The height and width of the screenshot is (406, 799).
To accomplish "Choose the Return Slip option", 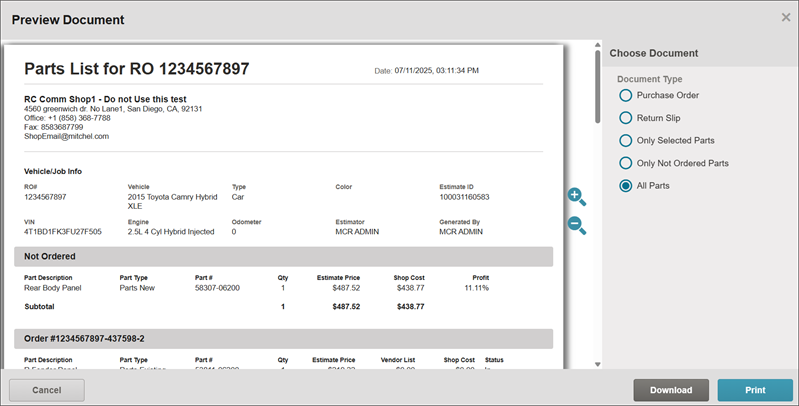I will click(x=626, y=118).
